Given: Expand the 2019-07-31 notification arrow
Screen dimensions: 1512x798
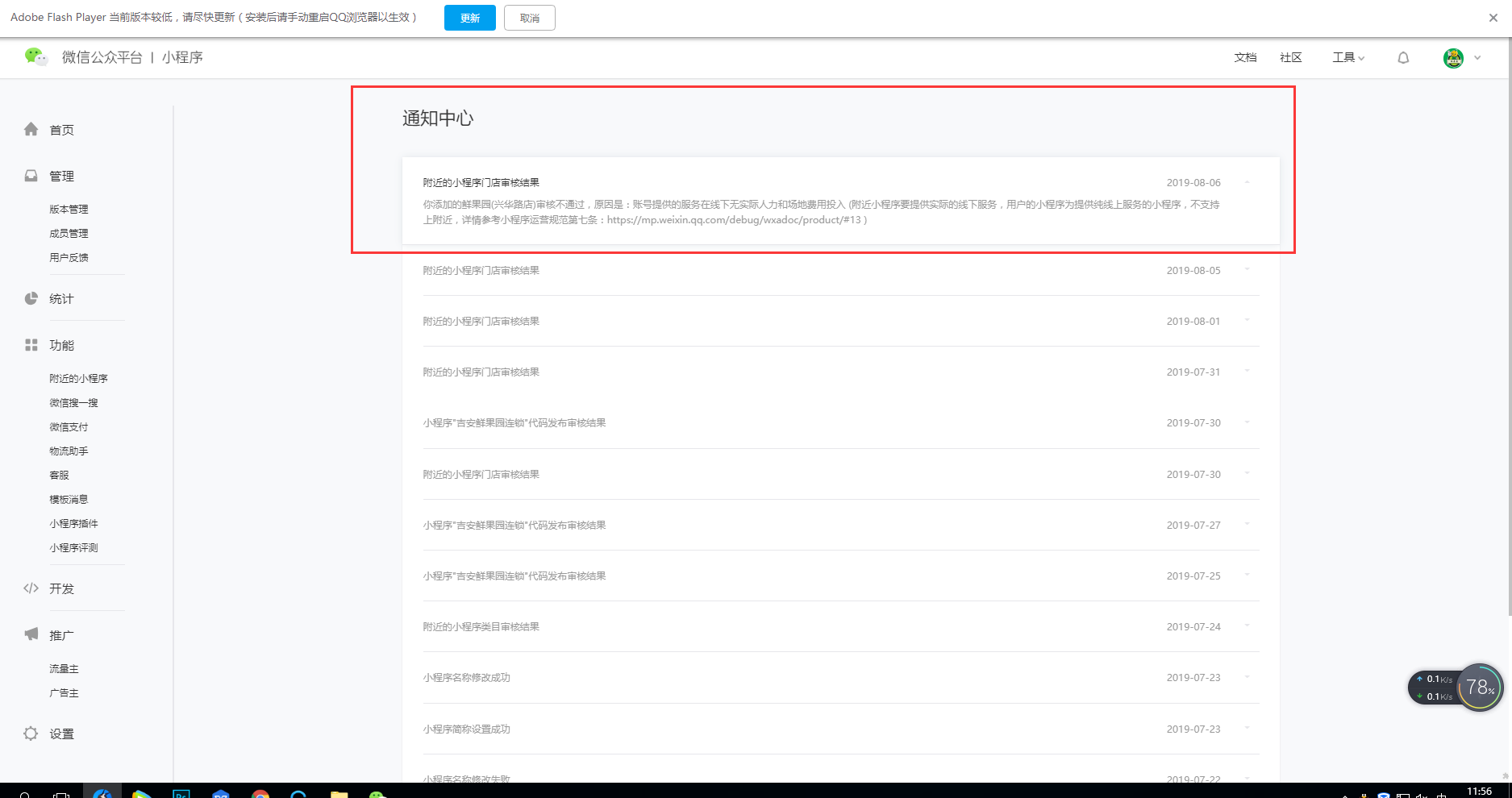Looking at the screenshot, I should 1247,371.
